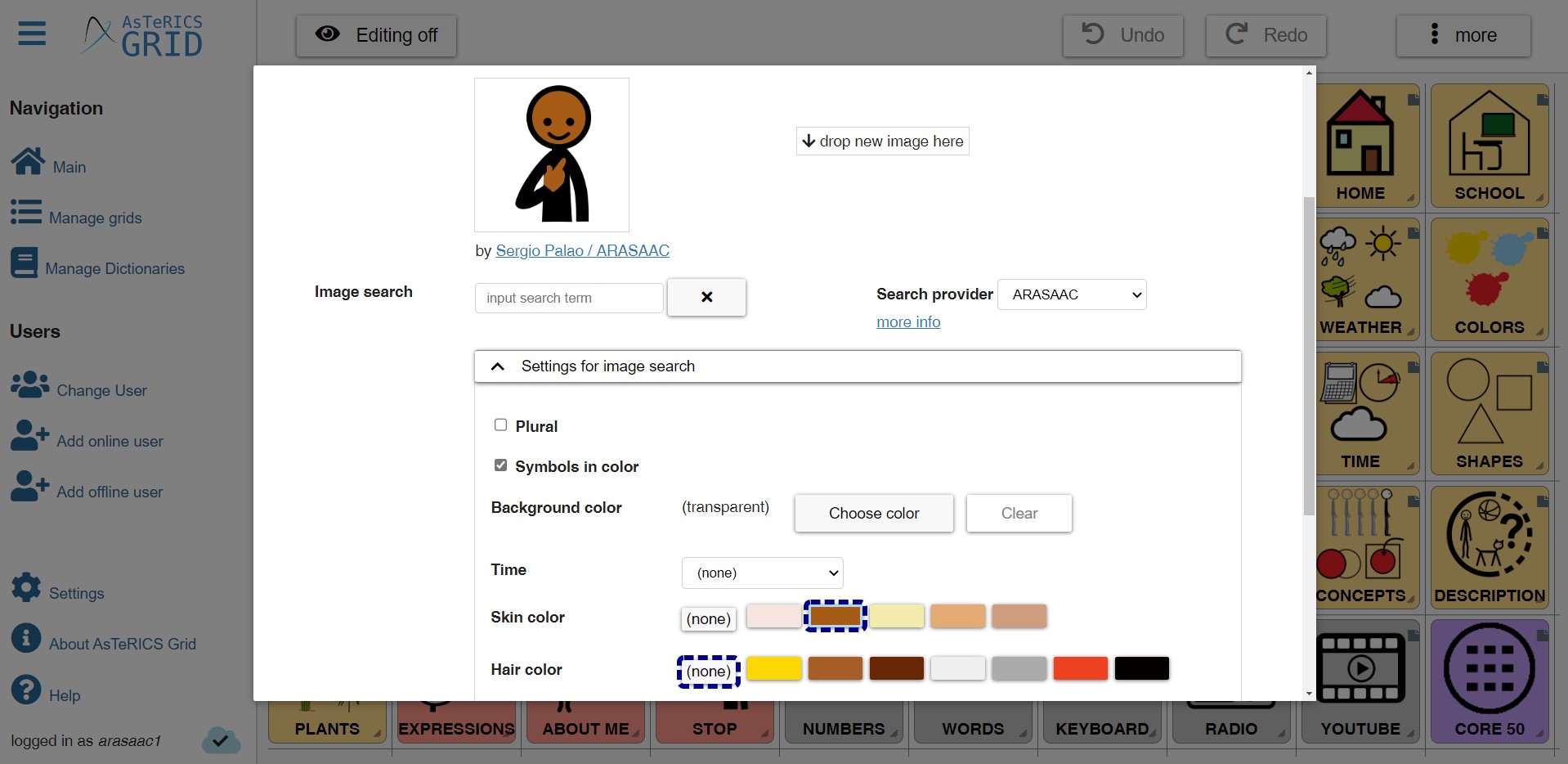Uncheck Symbols in color

[500, 465]
